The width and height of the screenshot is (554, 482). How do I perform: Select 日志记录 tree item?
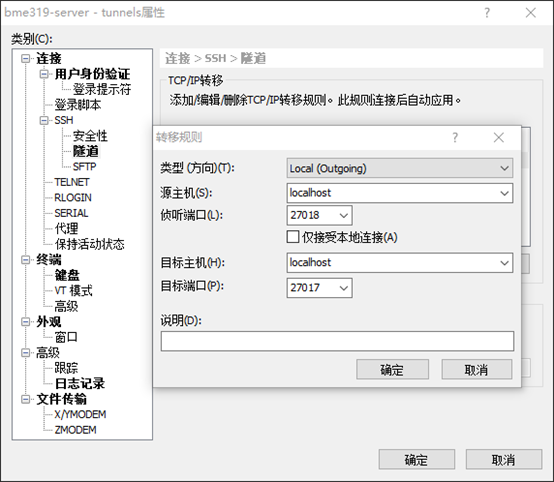[x=80, y=383]
